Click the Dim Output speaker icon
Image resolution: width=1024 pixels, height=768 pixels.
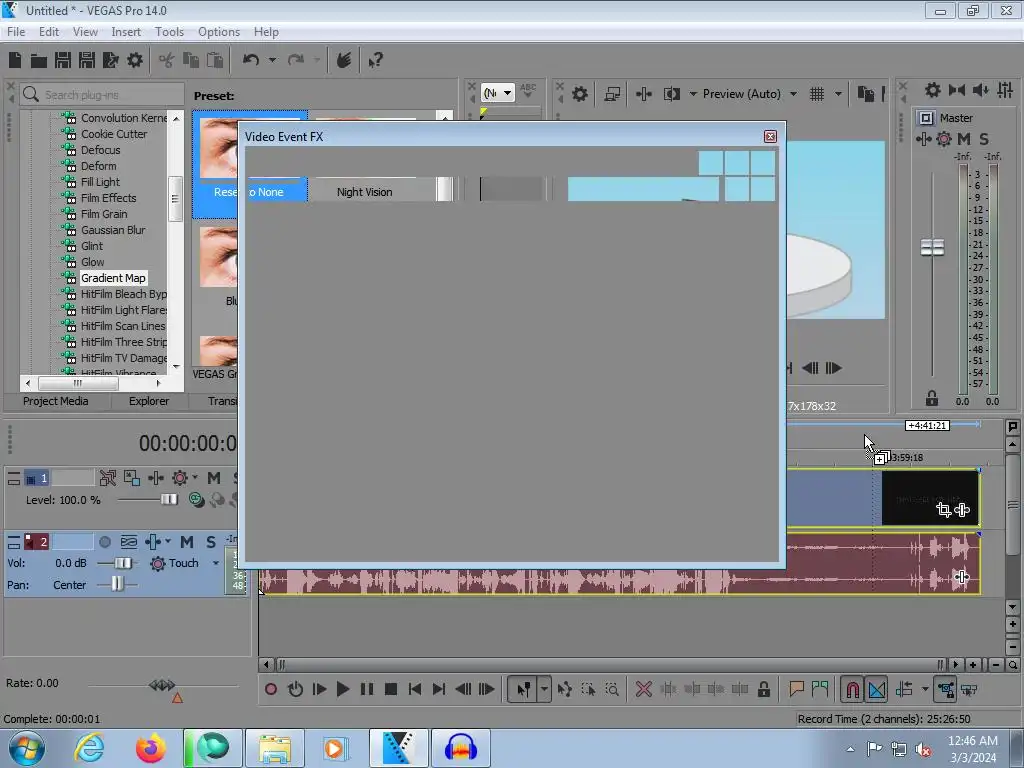click(x=980, y=90)
